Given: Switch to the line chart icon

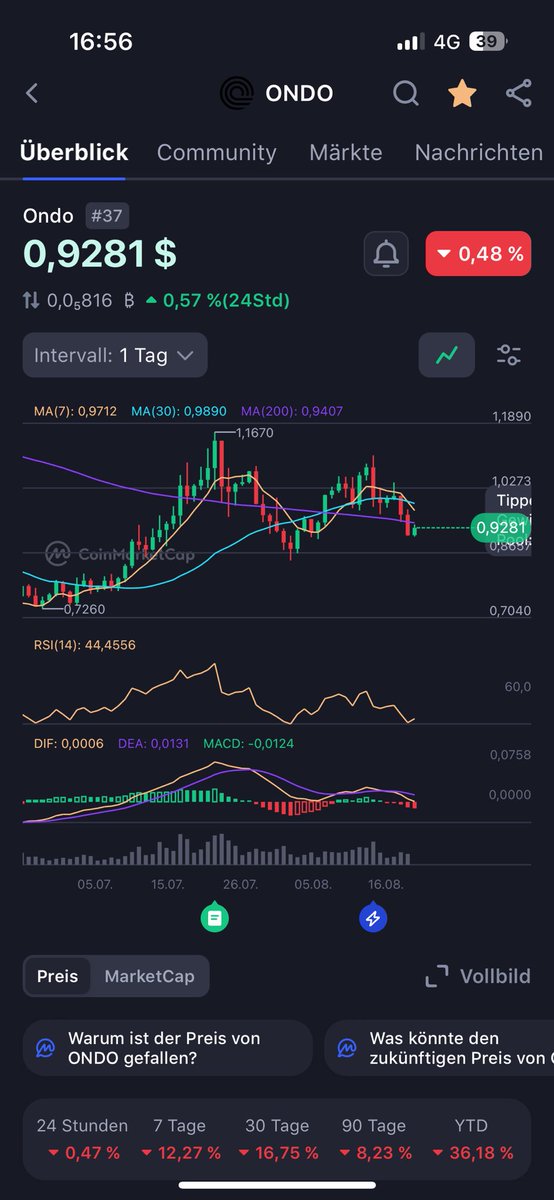Looking at the screenshot, I should pyautogui.click(x=447, y=355).
